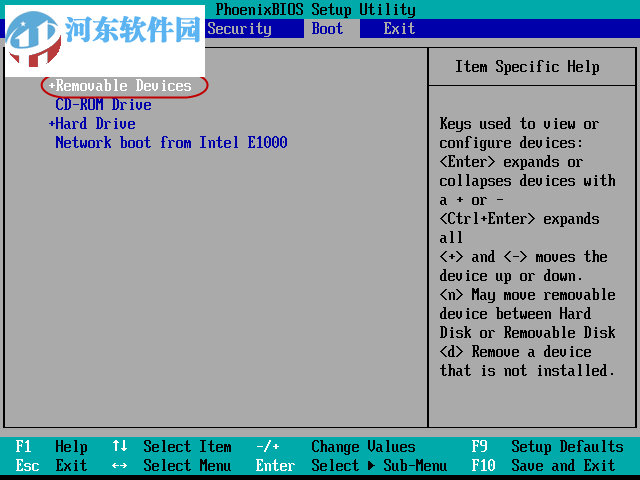640x480 pixels.
Task: Click the F9 Setup Defaults hint
Action: tap(548, 447)
